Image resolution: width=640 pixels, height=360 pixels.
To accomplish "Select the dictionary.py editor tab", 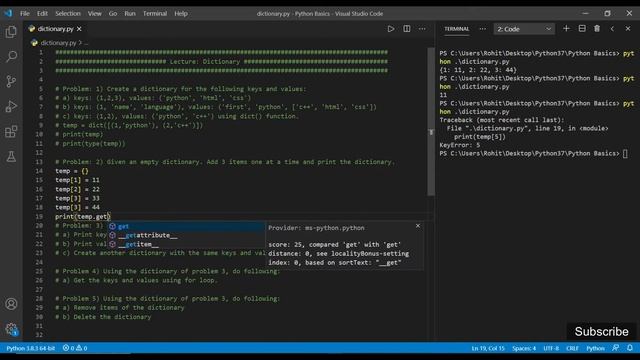I will (x=55, y=29).
